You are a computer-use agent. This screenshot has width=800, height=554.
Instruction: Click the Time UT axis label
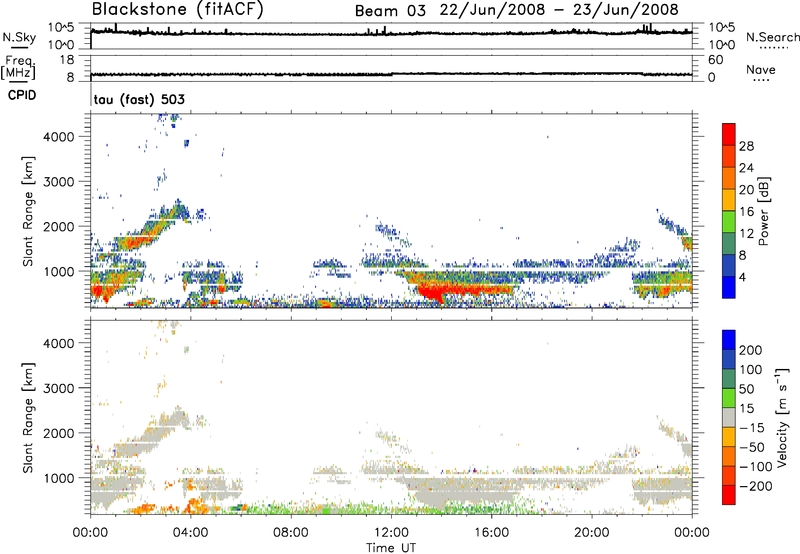point(391,548)
